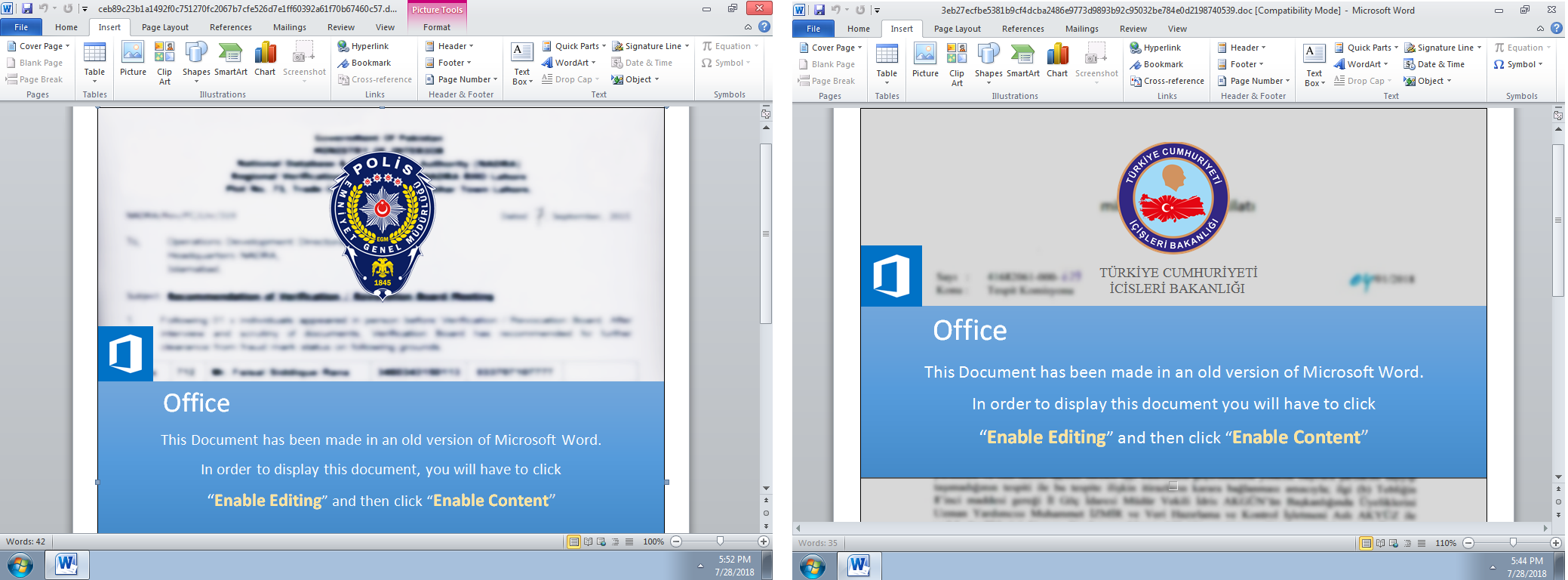Click the Word taskbar icon on the right taskbar
Viewport: 1568px width, 580px height.
click(x=859, y=566)
